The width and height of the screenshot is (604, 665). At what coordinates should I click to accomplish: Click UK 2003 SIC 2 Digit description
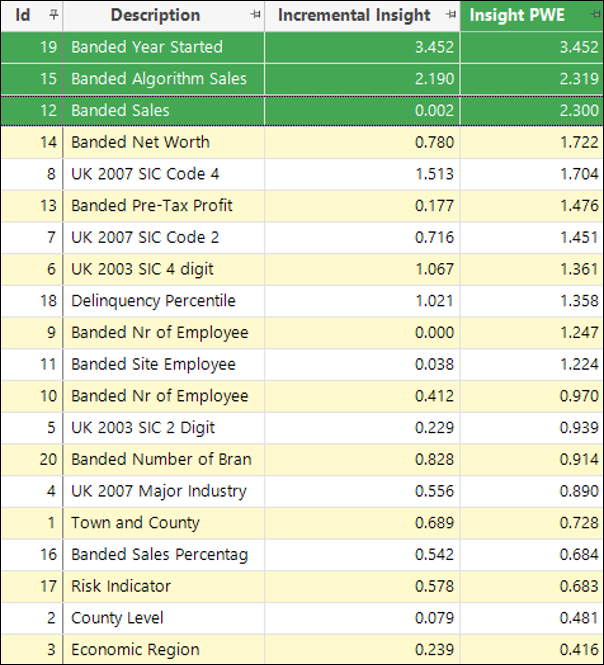point(143,428)
